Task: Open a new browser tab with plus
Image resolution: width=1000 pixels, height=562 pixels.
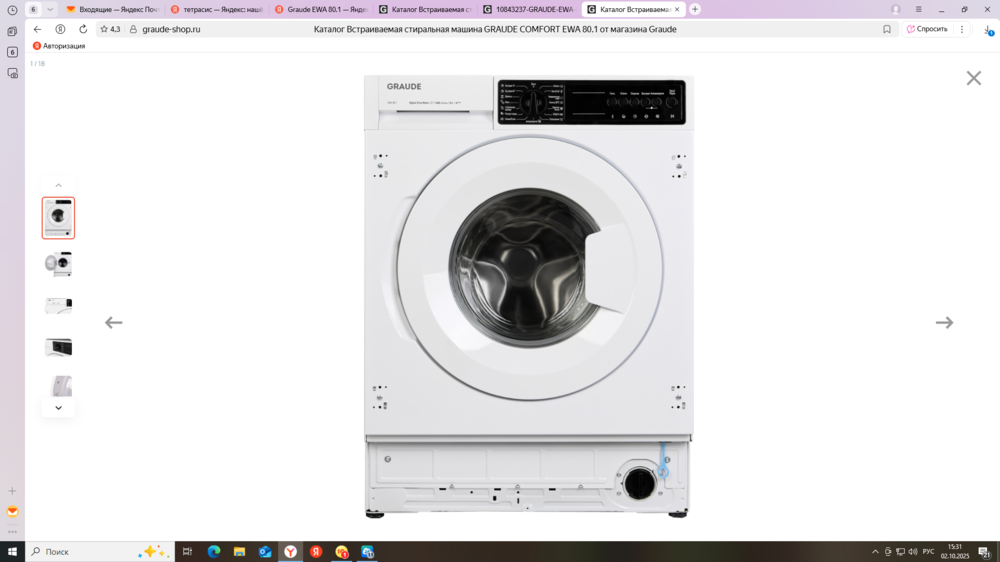Action: click(695, 9)
